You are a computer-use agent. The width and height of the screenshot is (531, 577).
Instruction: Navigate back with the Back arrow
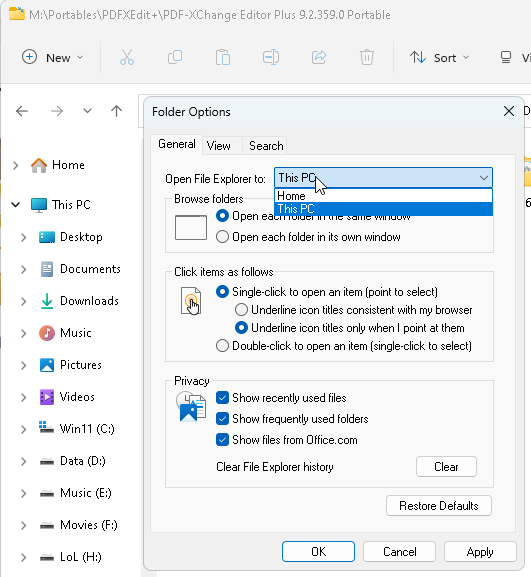(22, 111)
